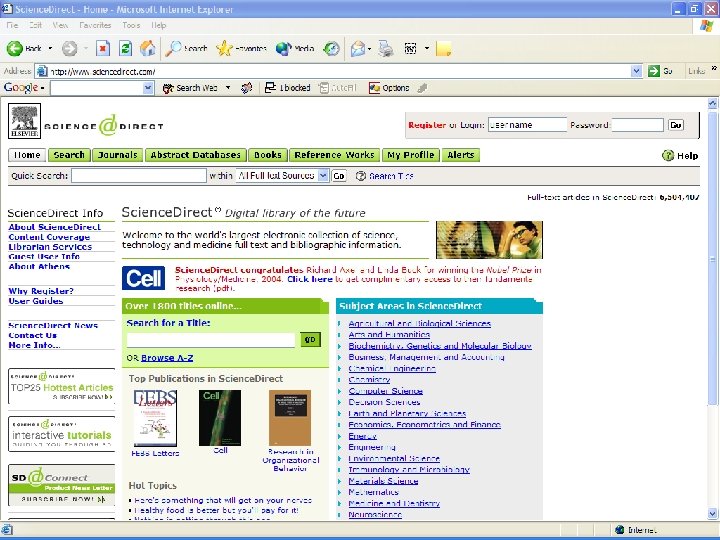Click the Interactive Tutorials banner
Image resolution: width=720 pixels, height=540 pixels.
click(62, 434)
